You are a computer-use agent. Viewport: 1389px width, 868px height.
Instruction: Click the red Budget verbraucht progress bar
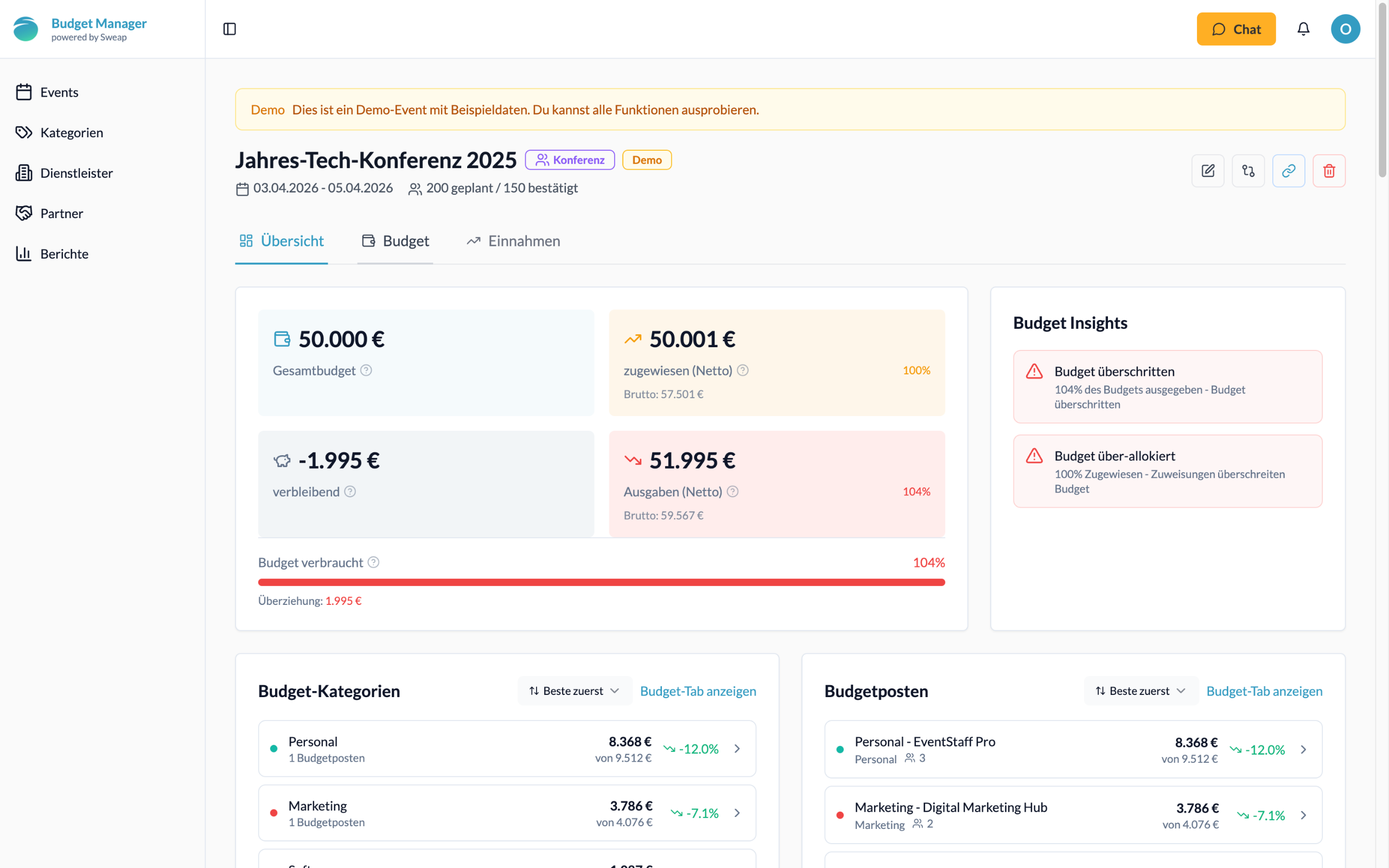point(601,582)
